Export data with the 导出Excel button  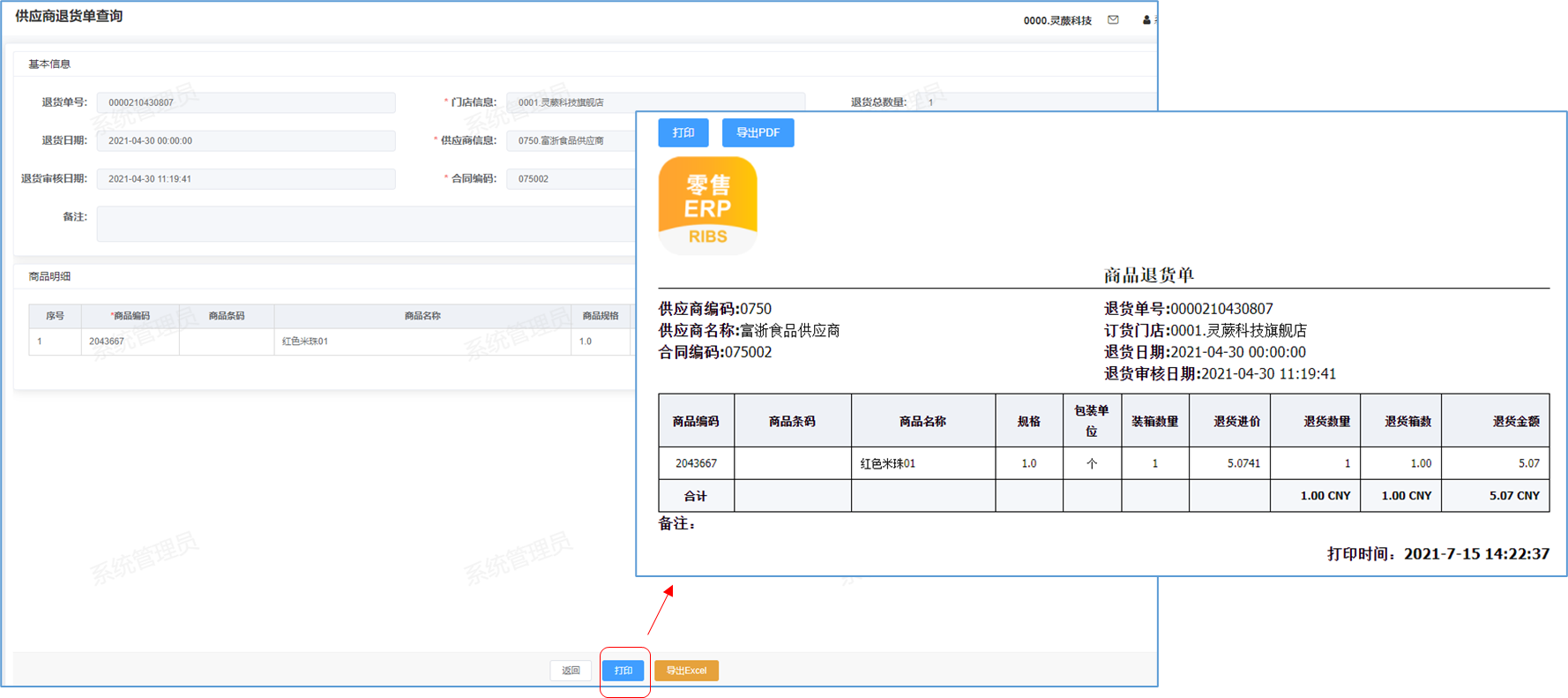point(686,671)
